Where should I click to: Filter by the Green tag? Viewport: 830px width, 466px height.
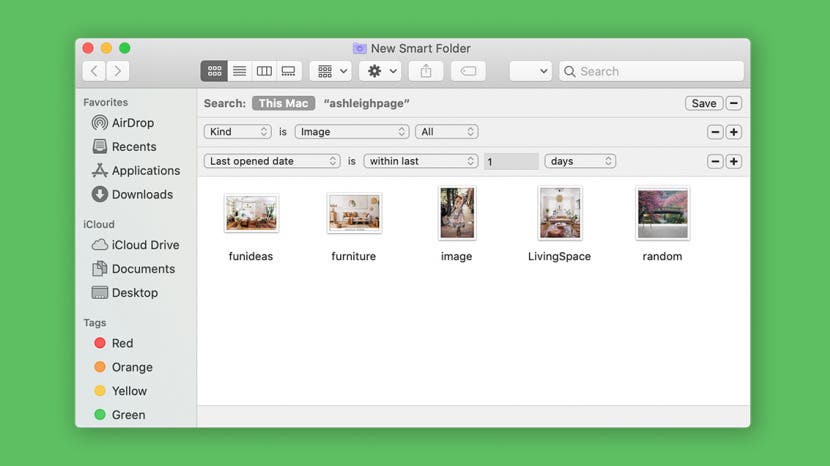(120, 415)
